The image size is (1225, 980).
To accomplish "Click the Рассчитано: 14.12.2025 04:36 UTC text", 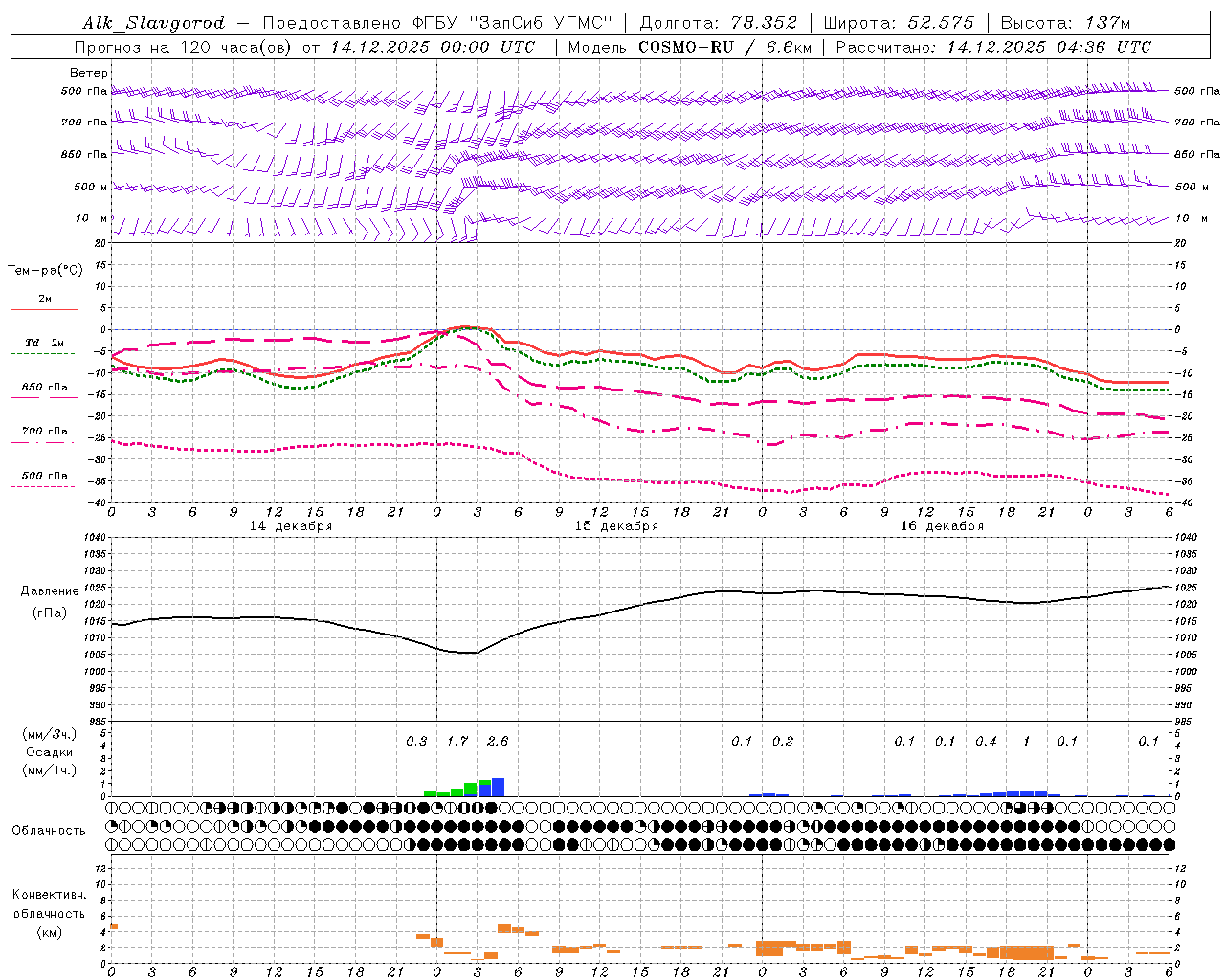I will (993, 47).
